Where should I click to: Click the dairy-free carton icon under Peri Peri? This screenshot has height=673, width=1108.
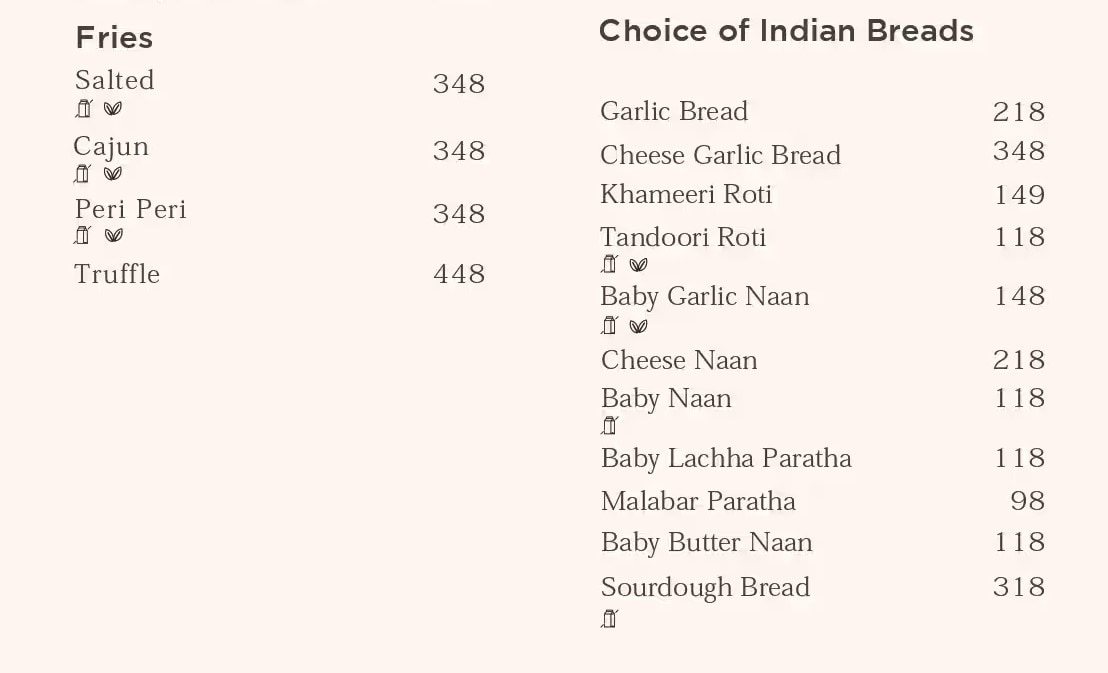coord(84,236)
